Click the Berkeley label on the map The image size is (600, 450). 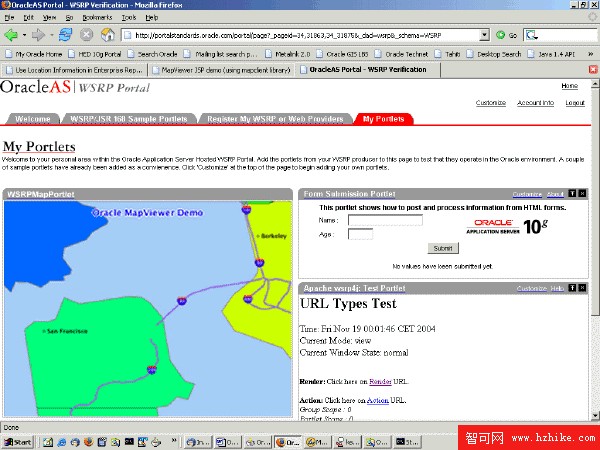[x=273, y=236]
